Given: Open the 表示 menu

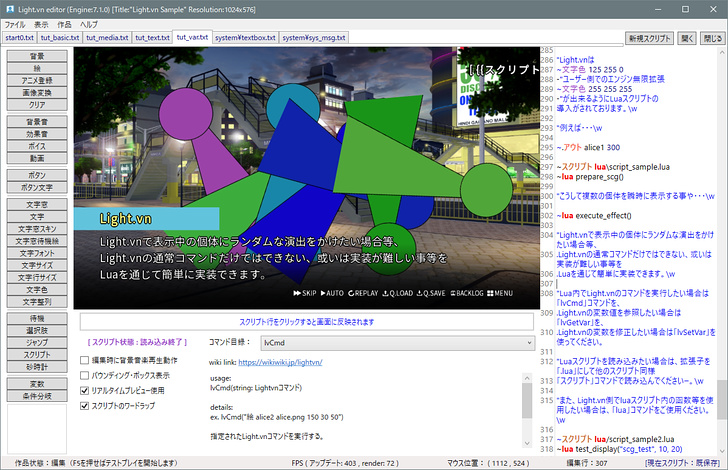Looking at the screenshot, I should click(41, 25).
